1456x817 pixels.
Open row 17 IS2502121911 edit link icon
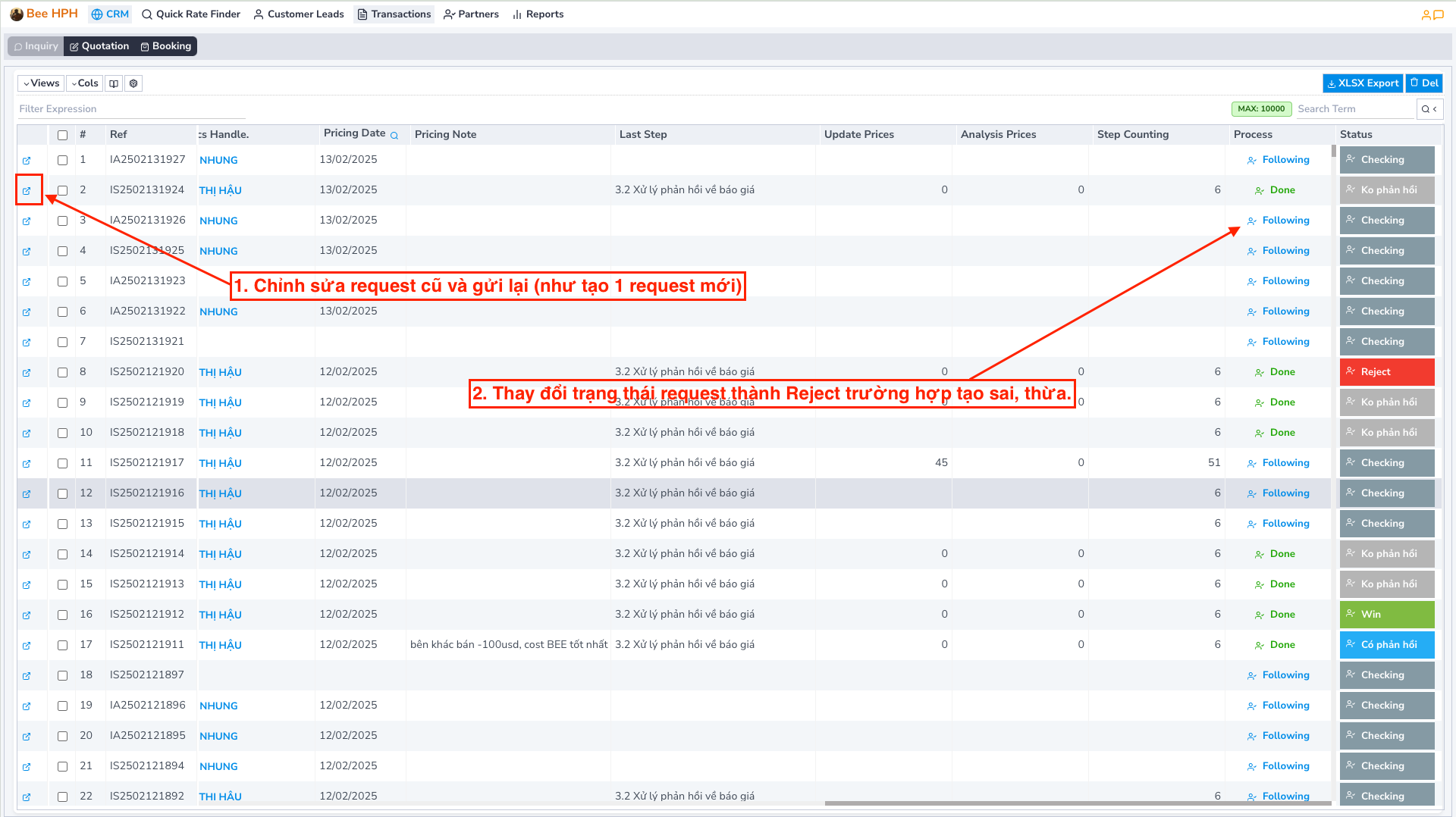pyautogui.click(x=27, y=646)
